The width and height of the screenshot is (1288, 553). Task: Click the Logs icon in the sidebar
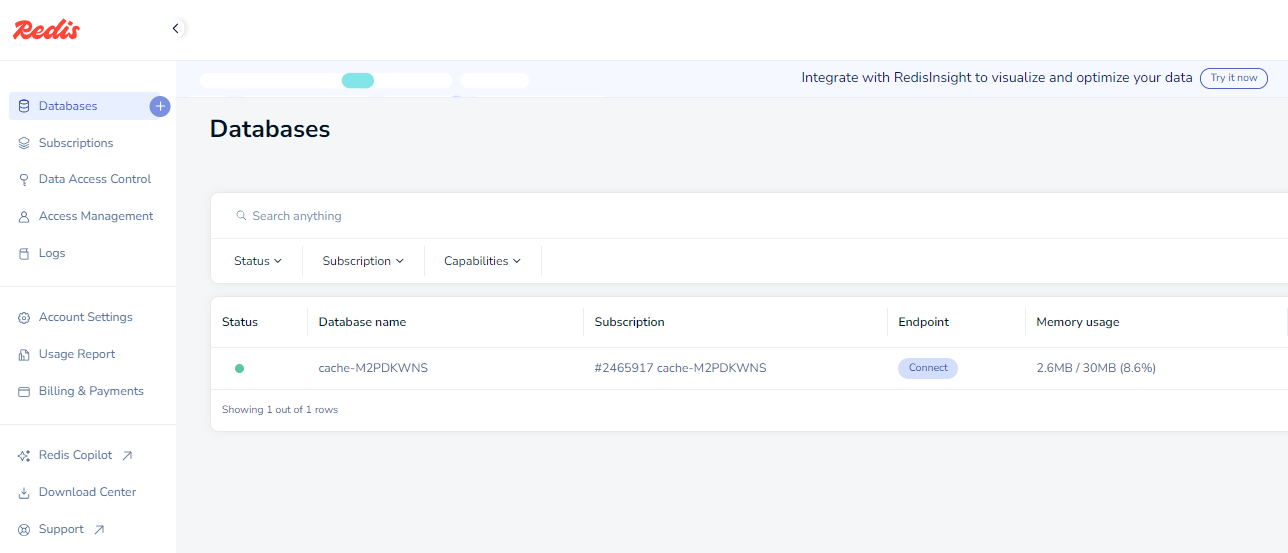pyautogui.click(x=24, y=254)
